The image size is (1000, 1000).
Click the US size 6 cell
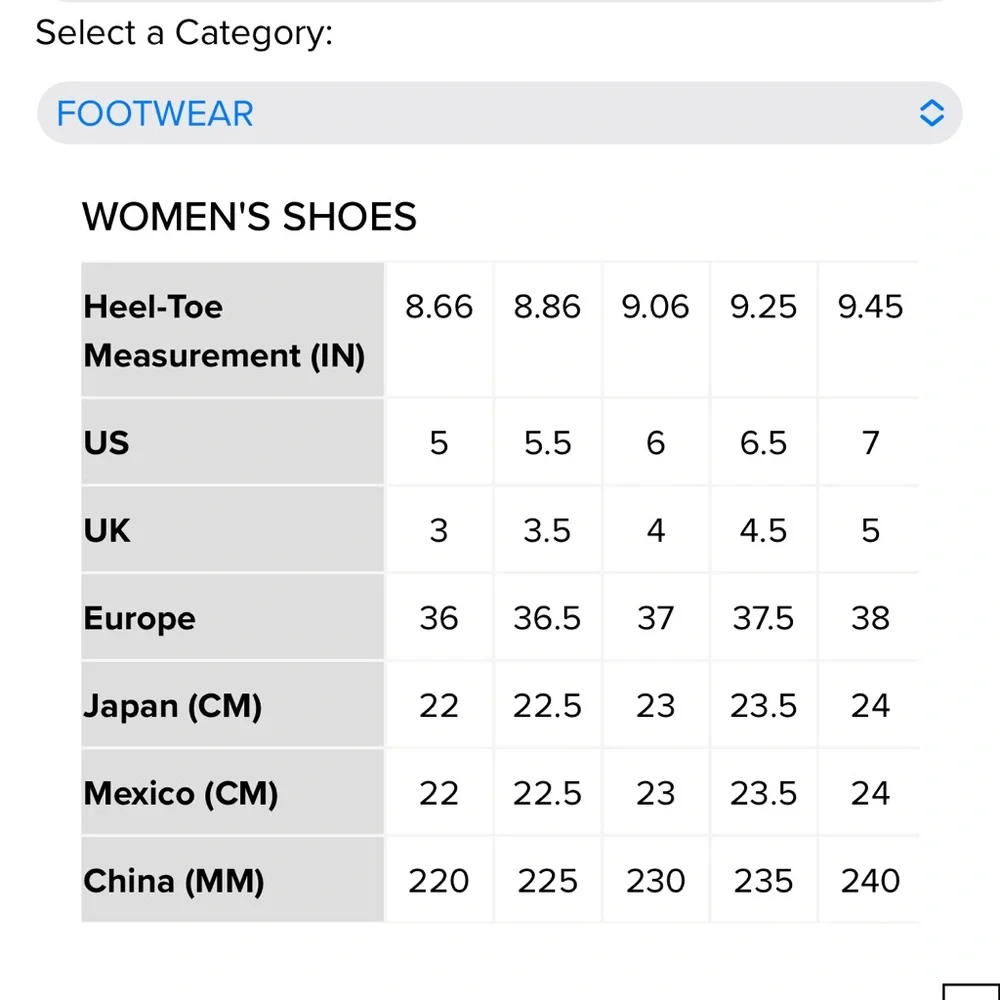pos(656,442)
